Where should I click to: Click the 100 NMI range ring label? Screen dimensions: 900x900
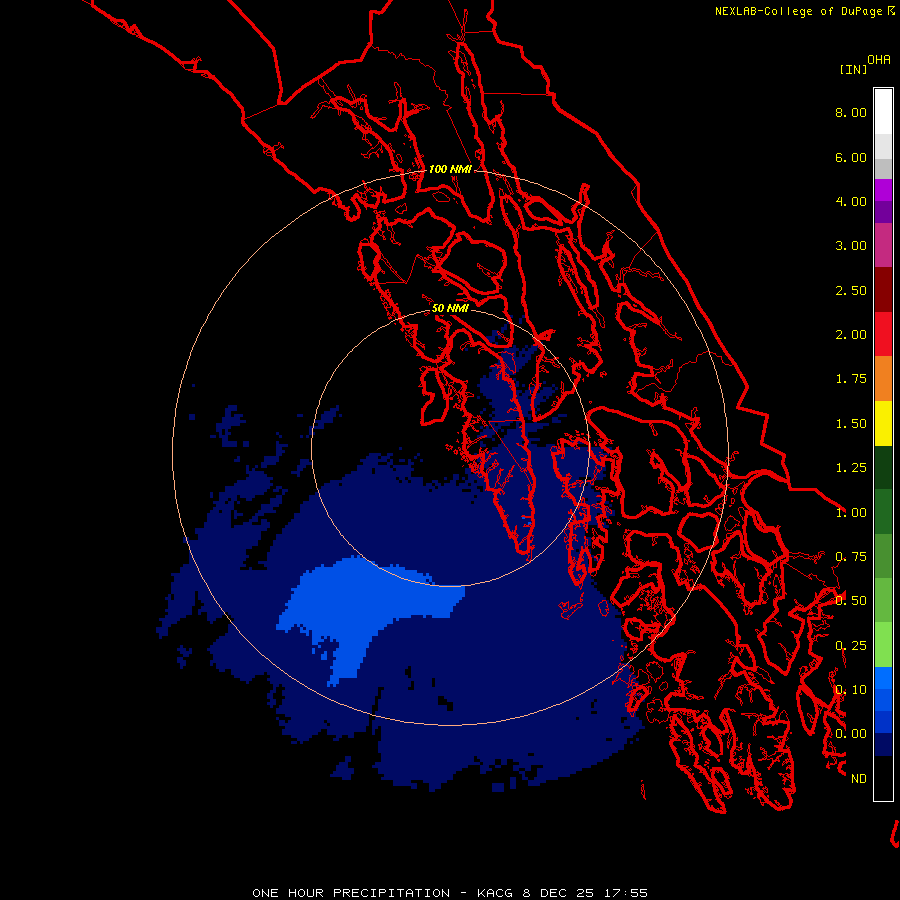click(451, 169)
